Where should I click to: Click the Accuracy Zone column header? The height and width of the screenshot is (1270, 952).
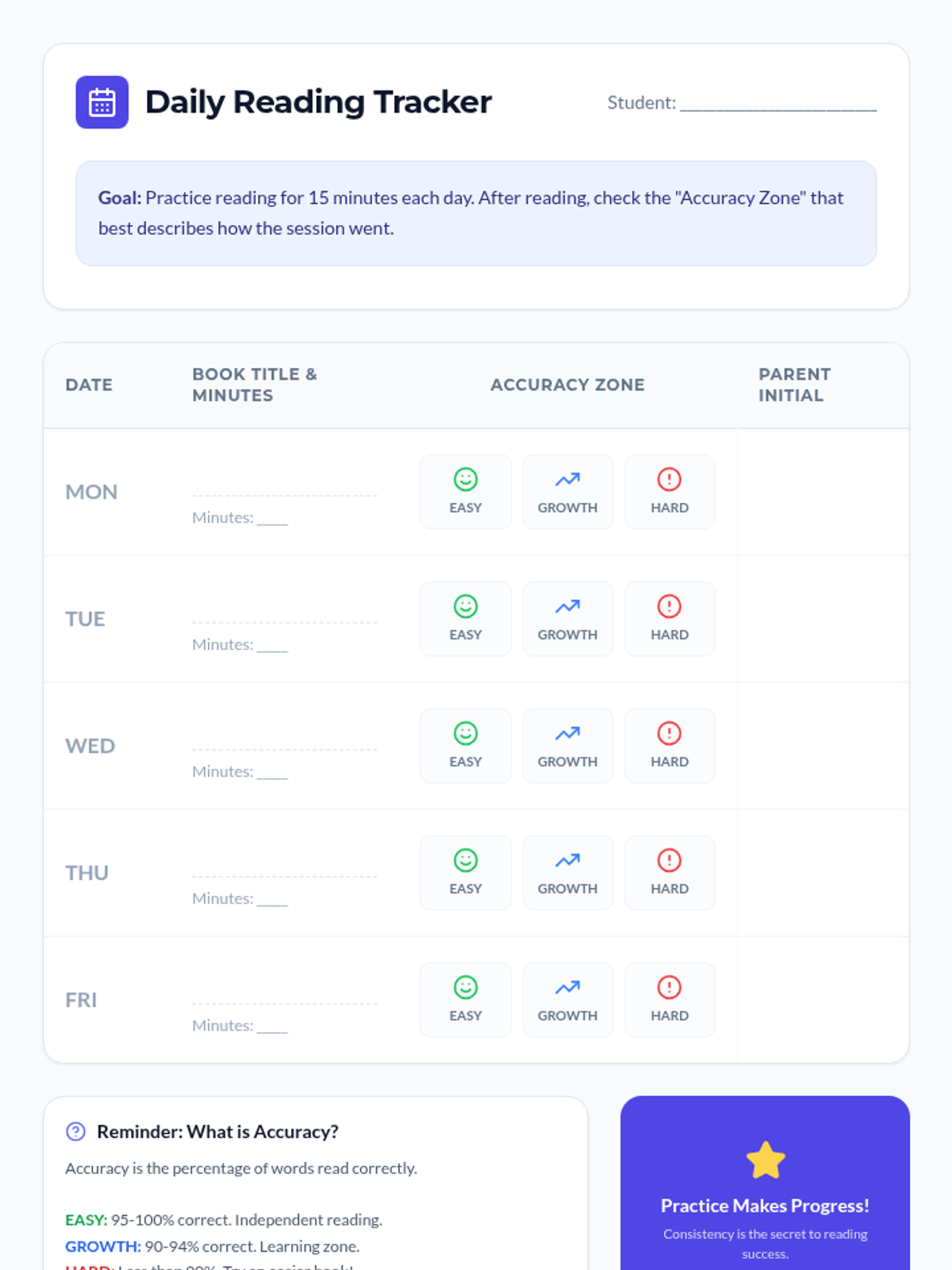click(x=567, y=385)
